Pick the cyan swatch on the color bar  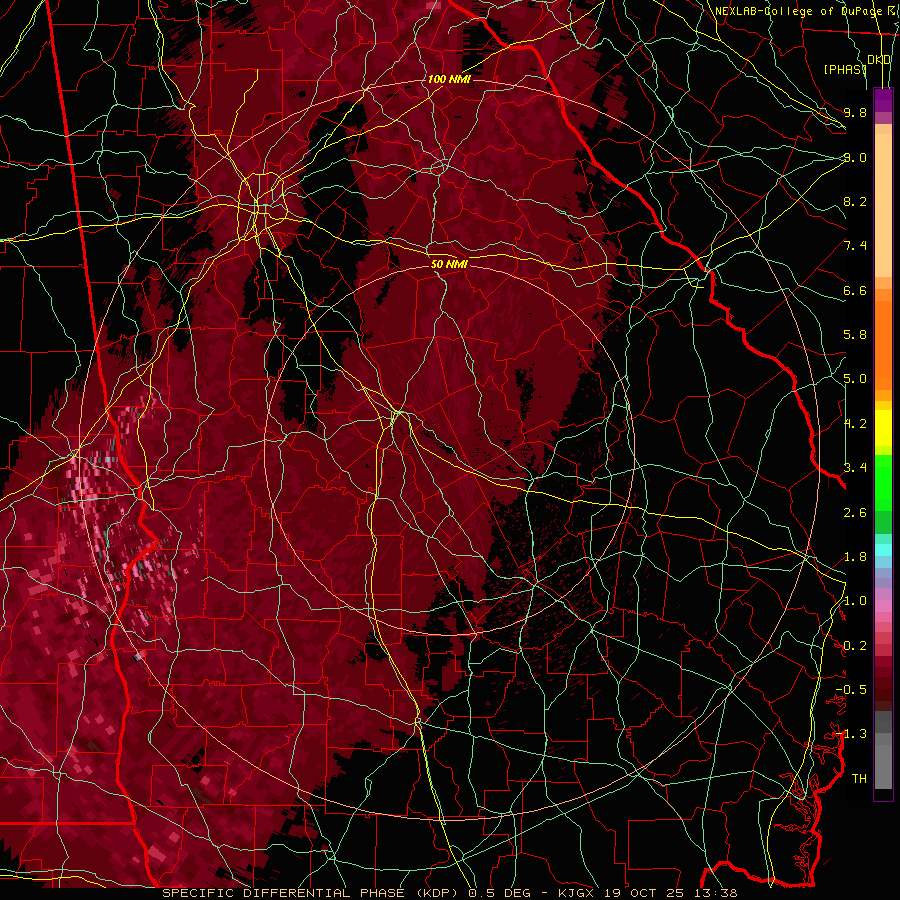coord(883,550)
